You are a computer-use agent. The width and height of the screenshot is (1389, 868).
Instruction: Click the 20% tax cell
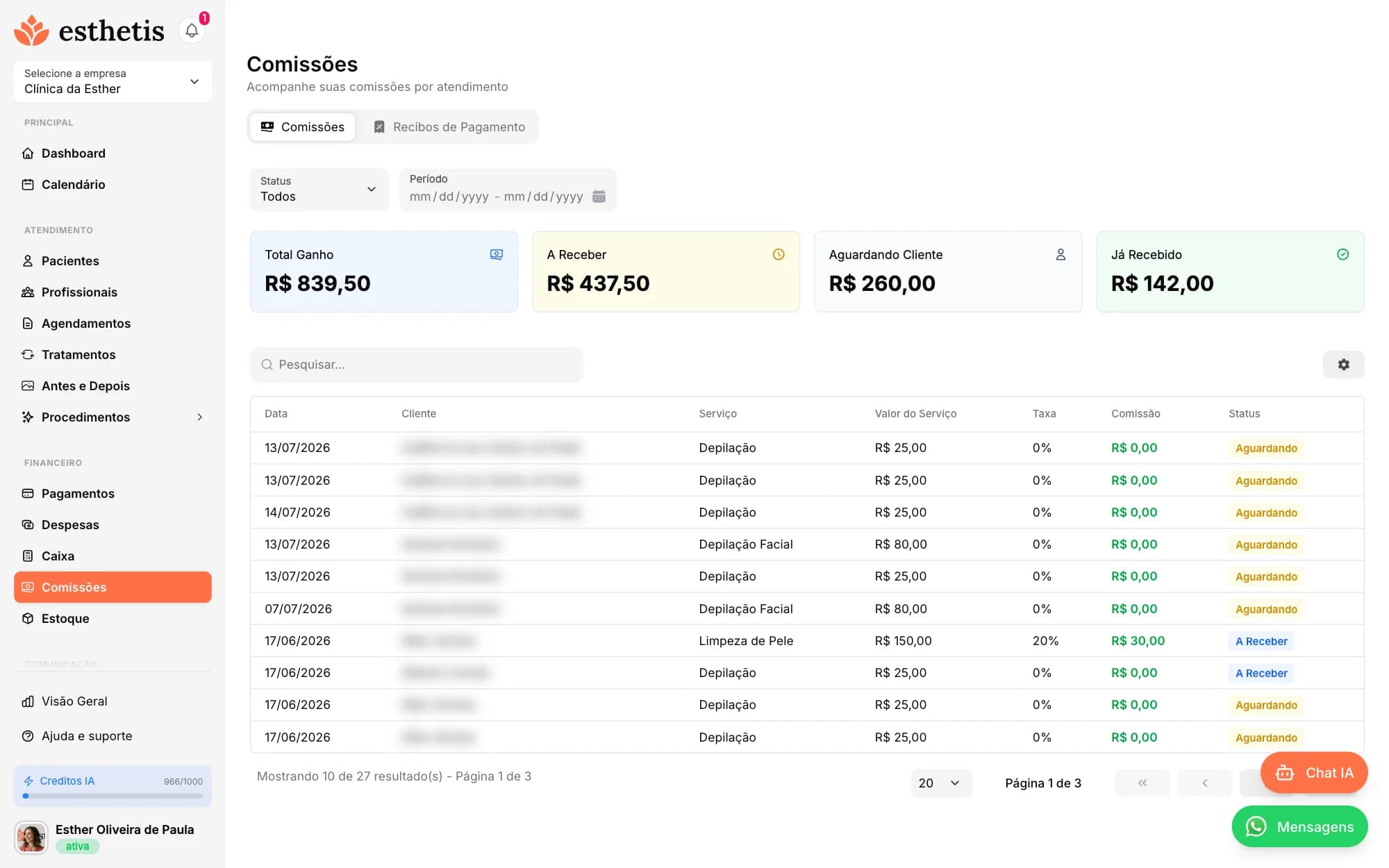[1045, 641]
